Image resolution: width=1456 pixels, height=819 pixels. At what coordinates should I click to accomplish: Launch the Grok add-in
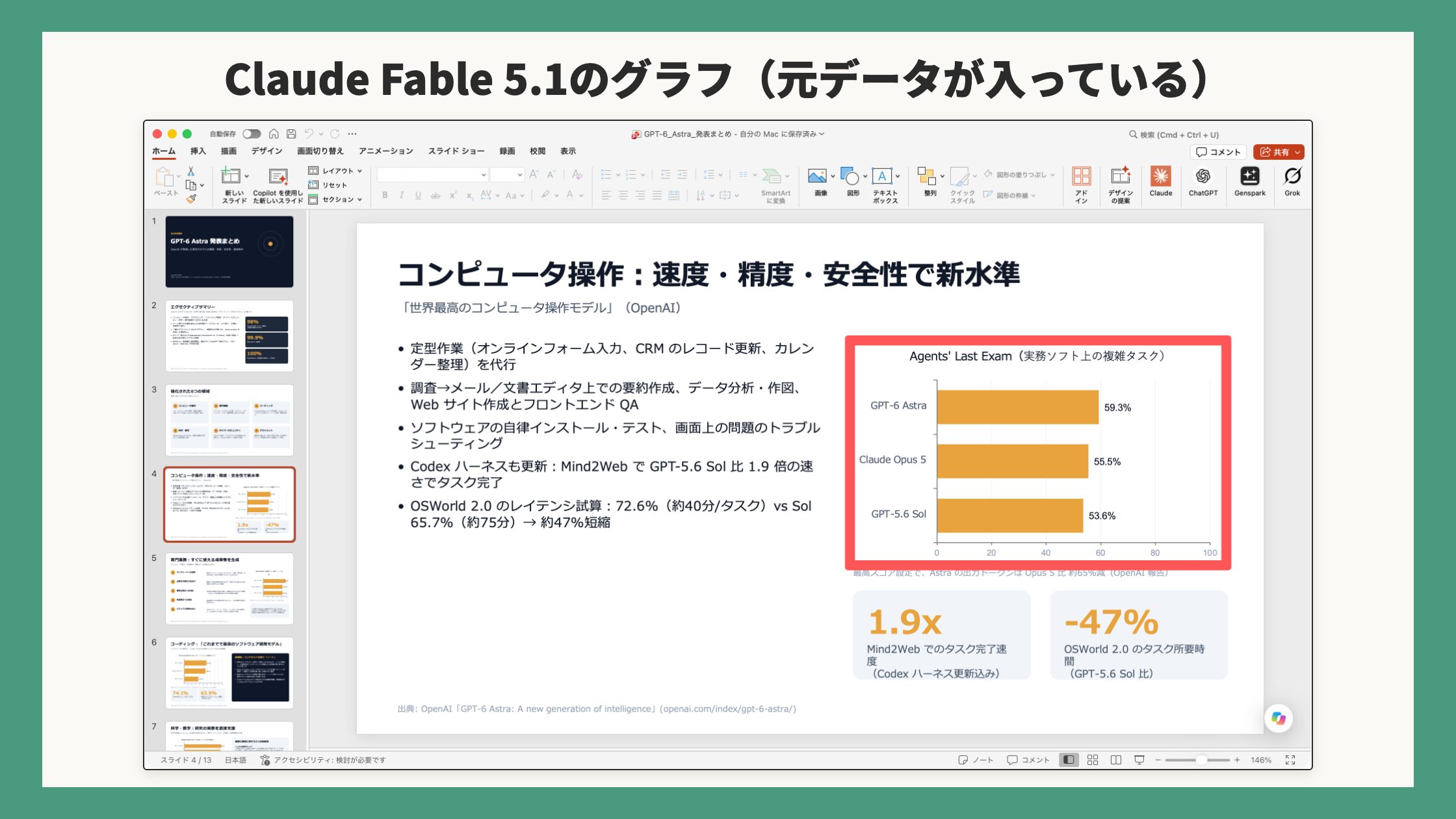(x=1292, y=181)
